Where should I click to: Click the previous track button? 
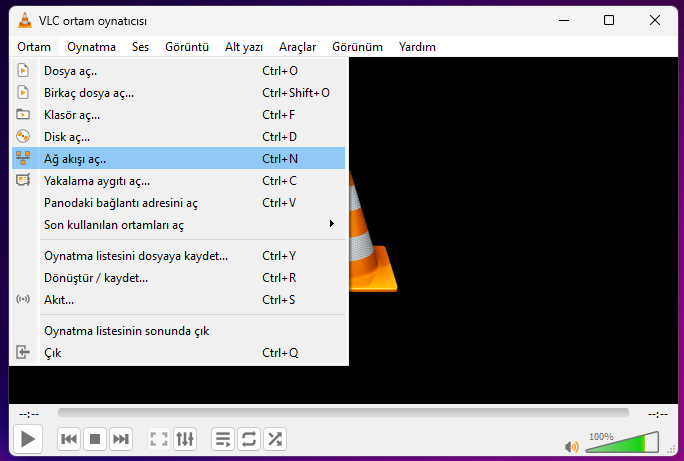(x=69, y=439)
